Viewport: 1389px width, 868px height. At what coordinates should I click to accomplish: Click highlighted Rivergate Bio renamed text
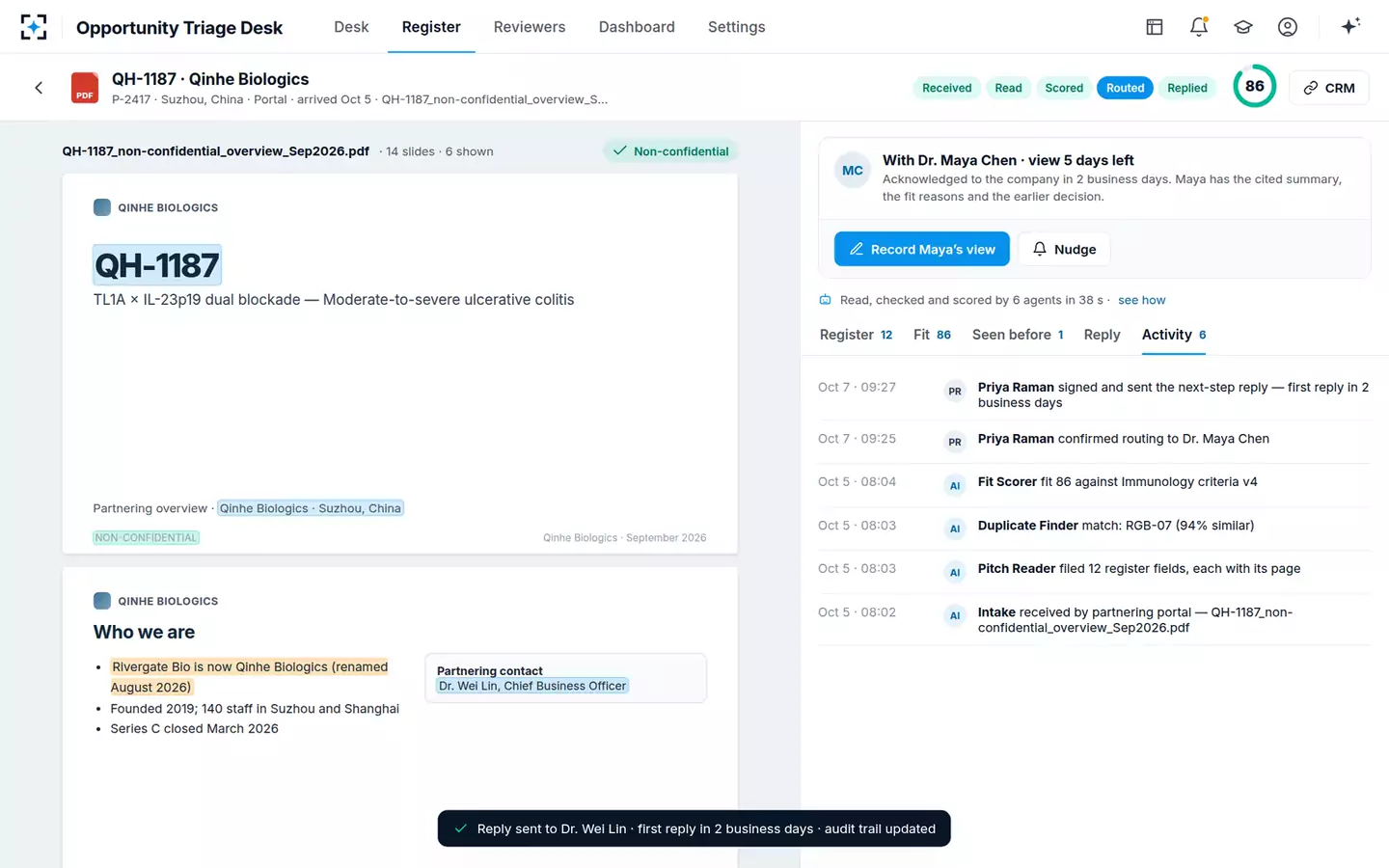pyautogui.click(x=249, y=677)
